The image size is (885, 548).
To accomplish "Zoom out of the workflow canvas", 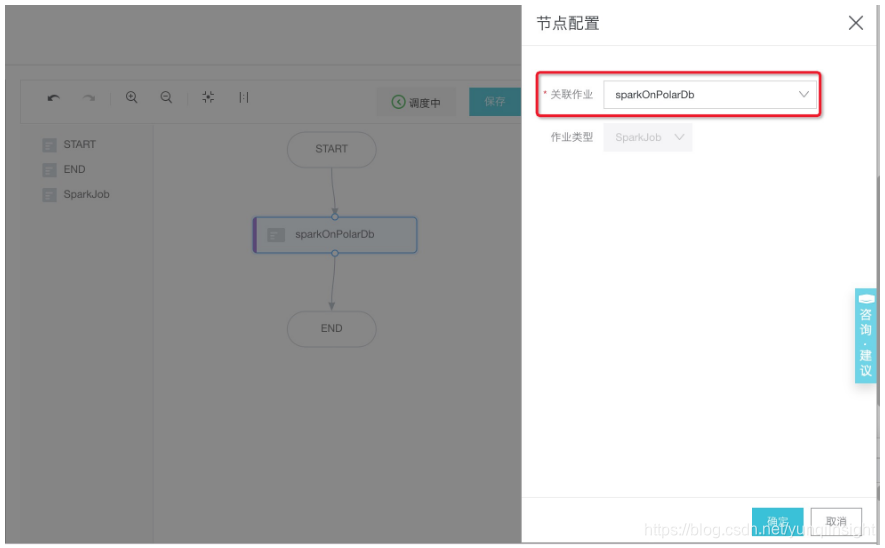I will point(166,97).
